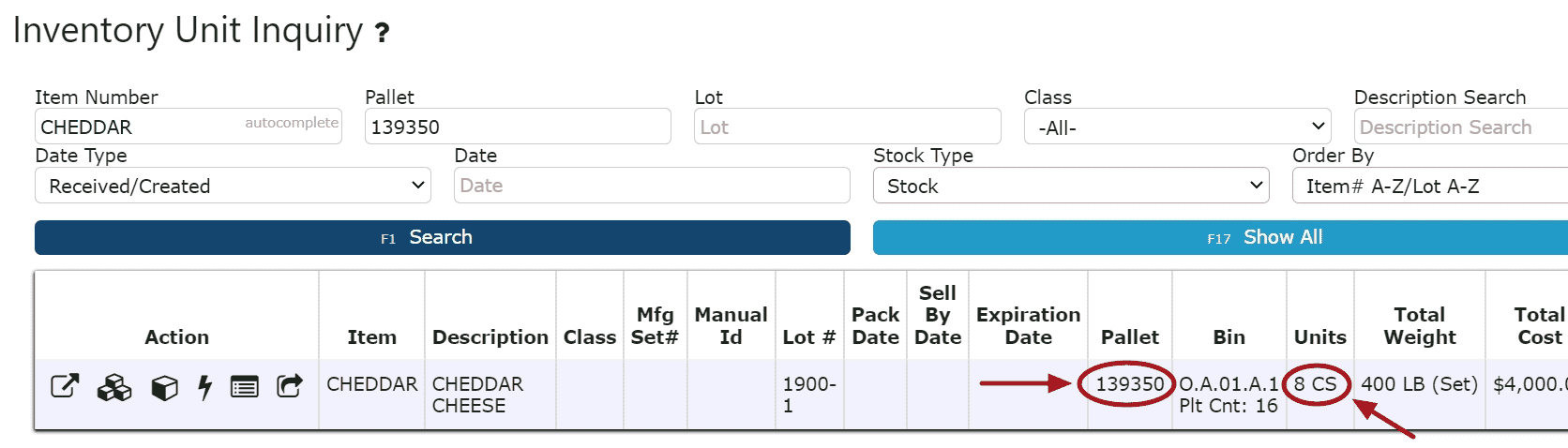Screen dimensions: 1568x448
Task: Click the Date input field
Action: click(652, 186)
